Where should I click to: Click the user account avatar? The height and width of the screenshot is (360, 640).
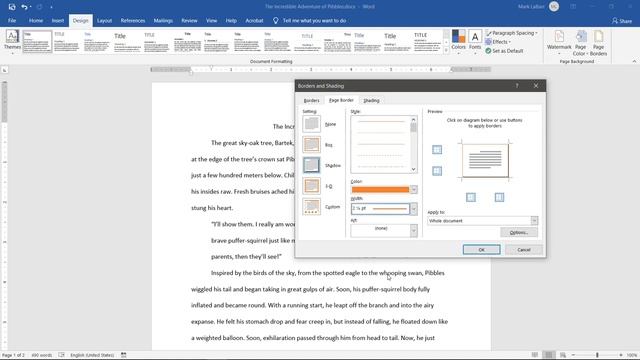pyautogui.click(x=554, y=6)
